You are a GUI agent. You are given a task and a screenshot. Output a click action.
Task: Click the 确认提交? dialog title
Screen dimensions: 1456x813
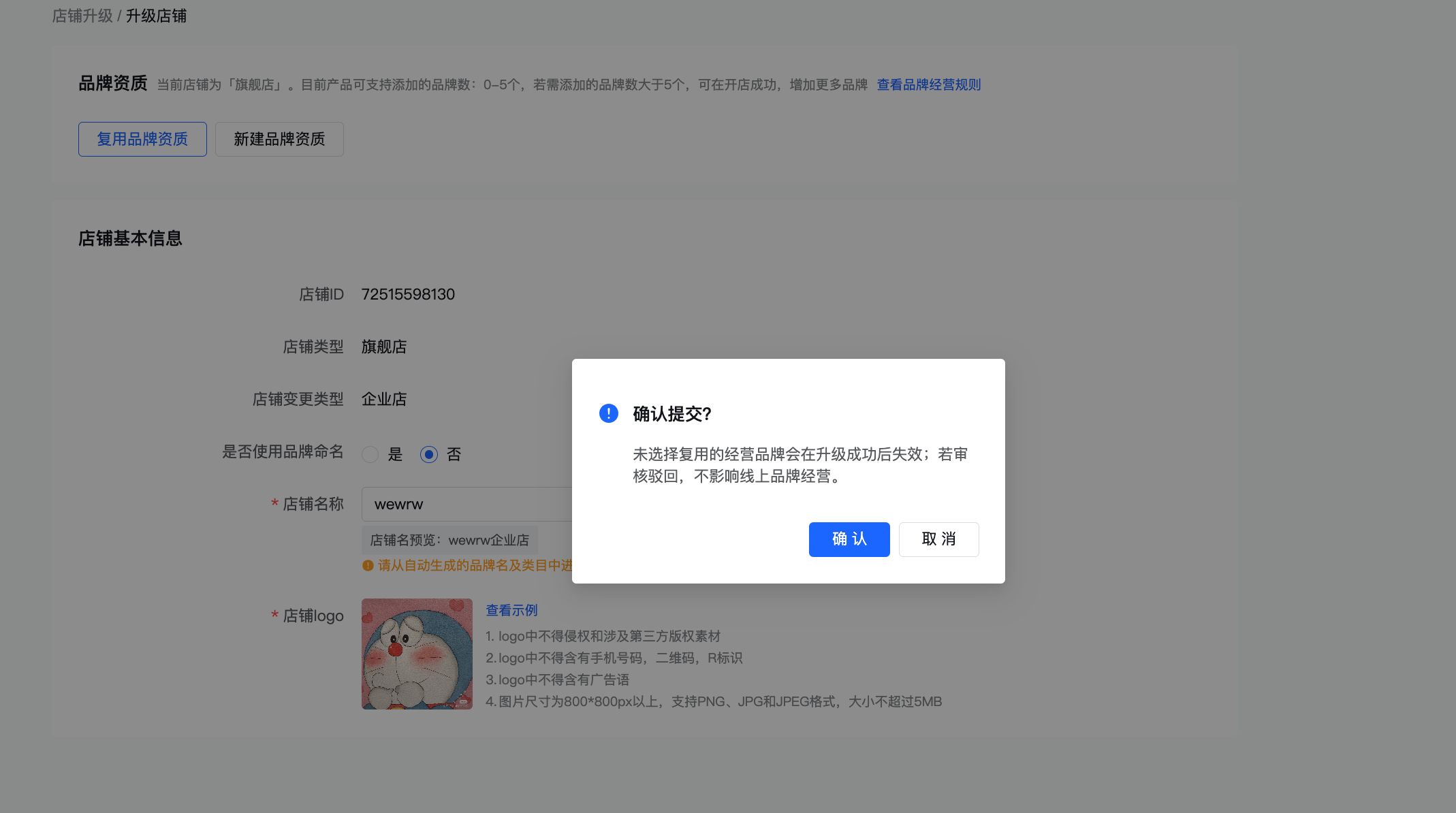[x=671, y=413]
